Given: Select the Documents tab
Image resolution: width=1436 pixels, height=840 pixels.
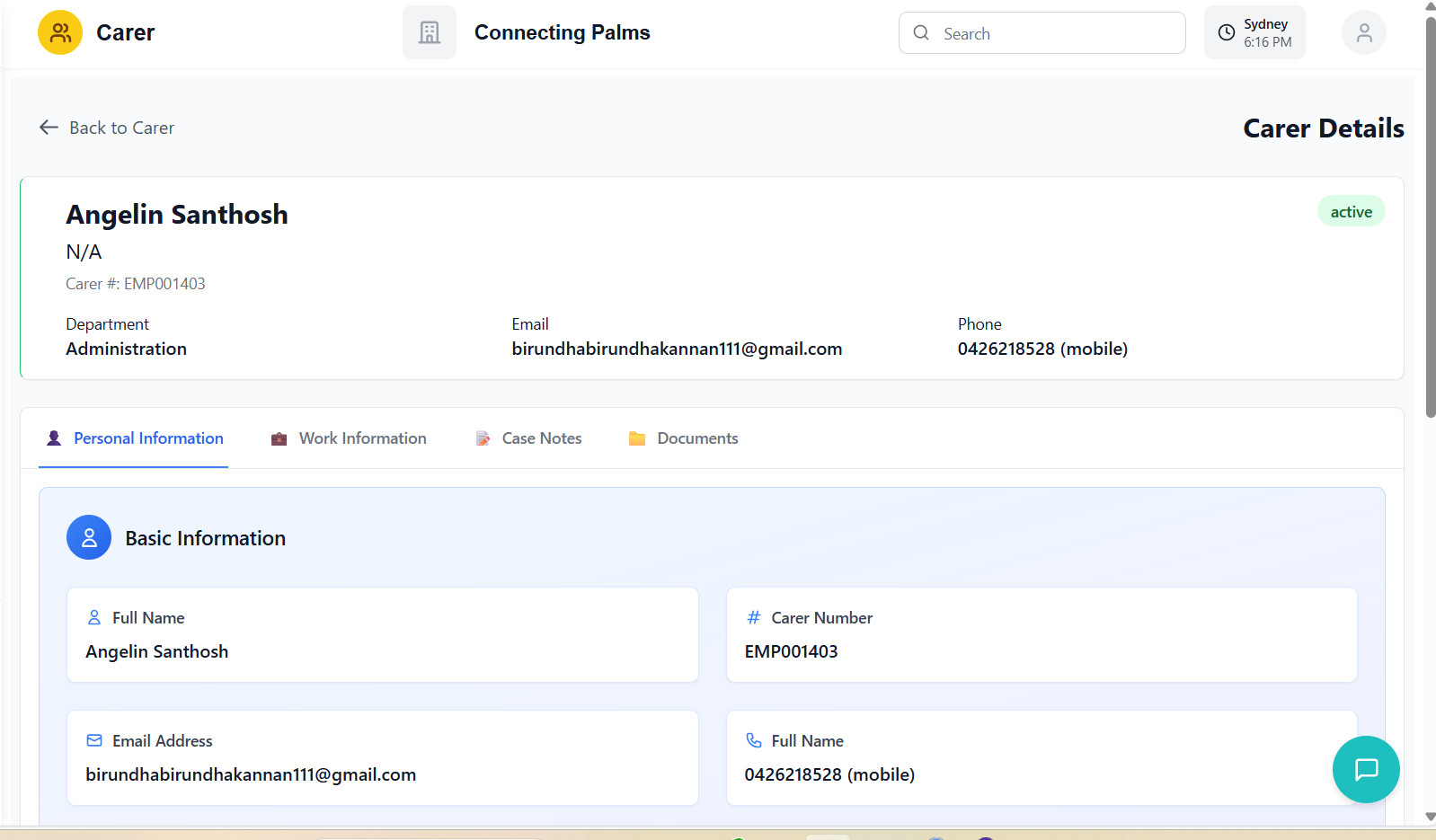Looking at the screenshot, I should pyautogui.click(x=684, y=438).
